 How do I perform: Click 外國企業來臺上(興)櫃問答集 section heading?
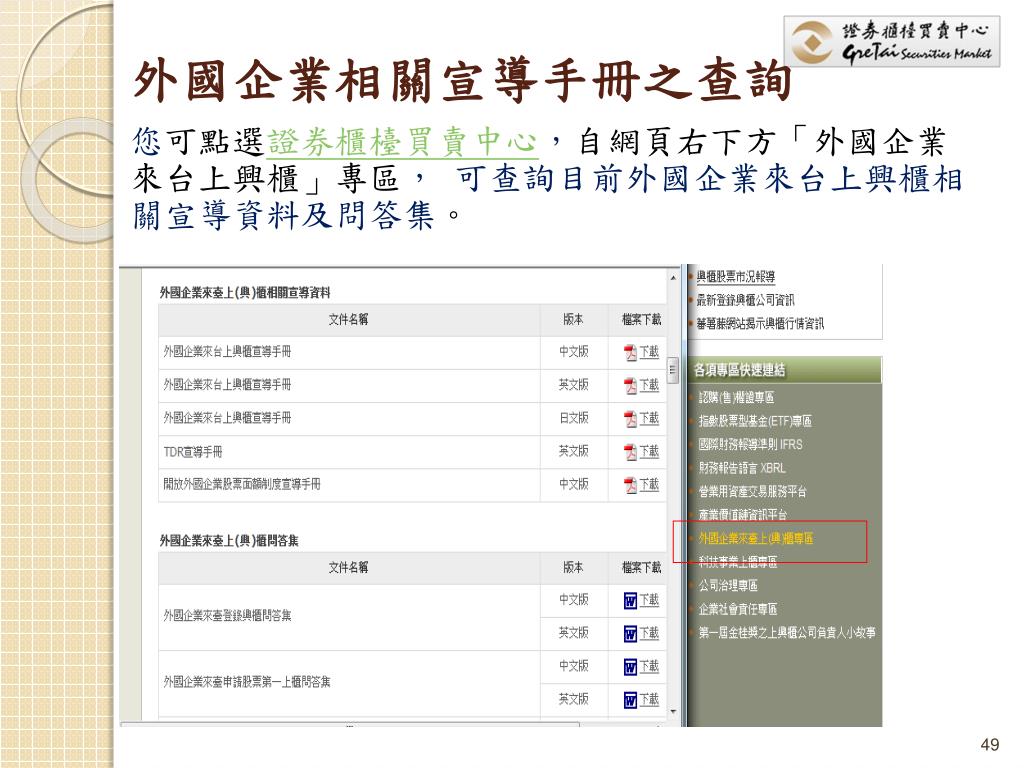tap(229, 541)
